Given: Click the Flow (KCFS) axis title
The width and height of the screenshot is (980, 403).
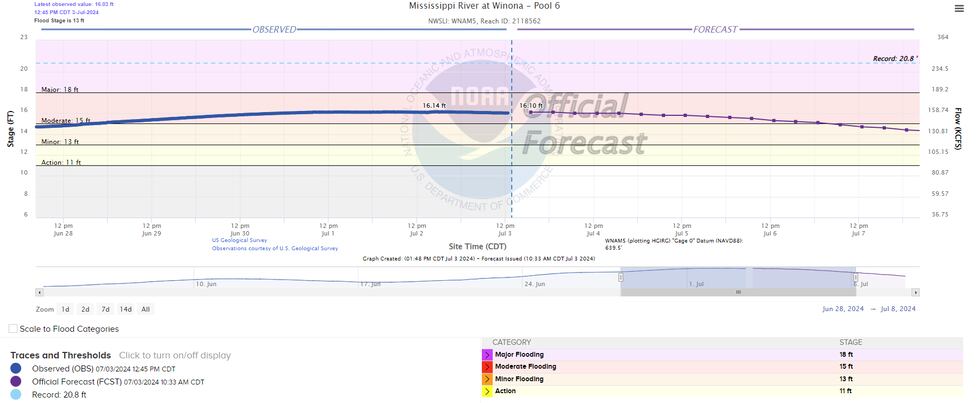Looking at the screenshot, I should (x=958, y=129).
